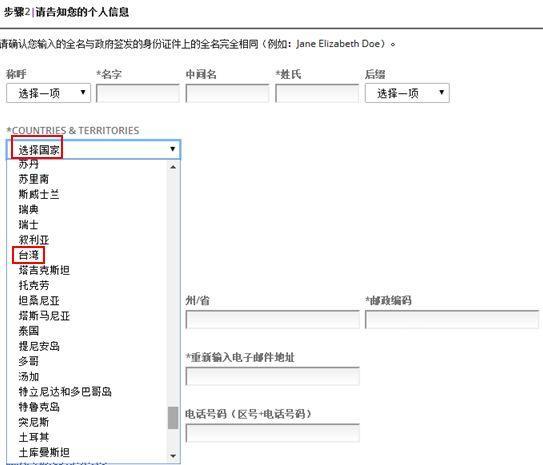Select 多哥 from the country list

point(28,361)
